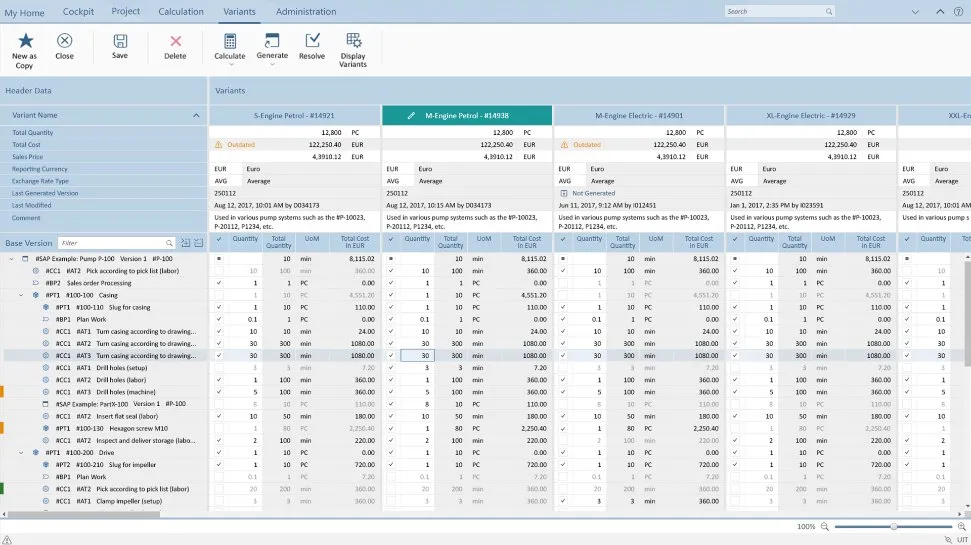The width and height of the screenshot is (971, 545).
Task: Collapse the Variant Name header section
Action: [x=196, y=116]
